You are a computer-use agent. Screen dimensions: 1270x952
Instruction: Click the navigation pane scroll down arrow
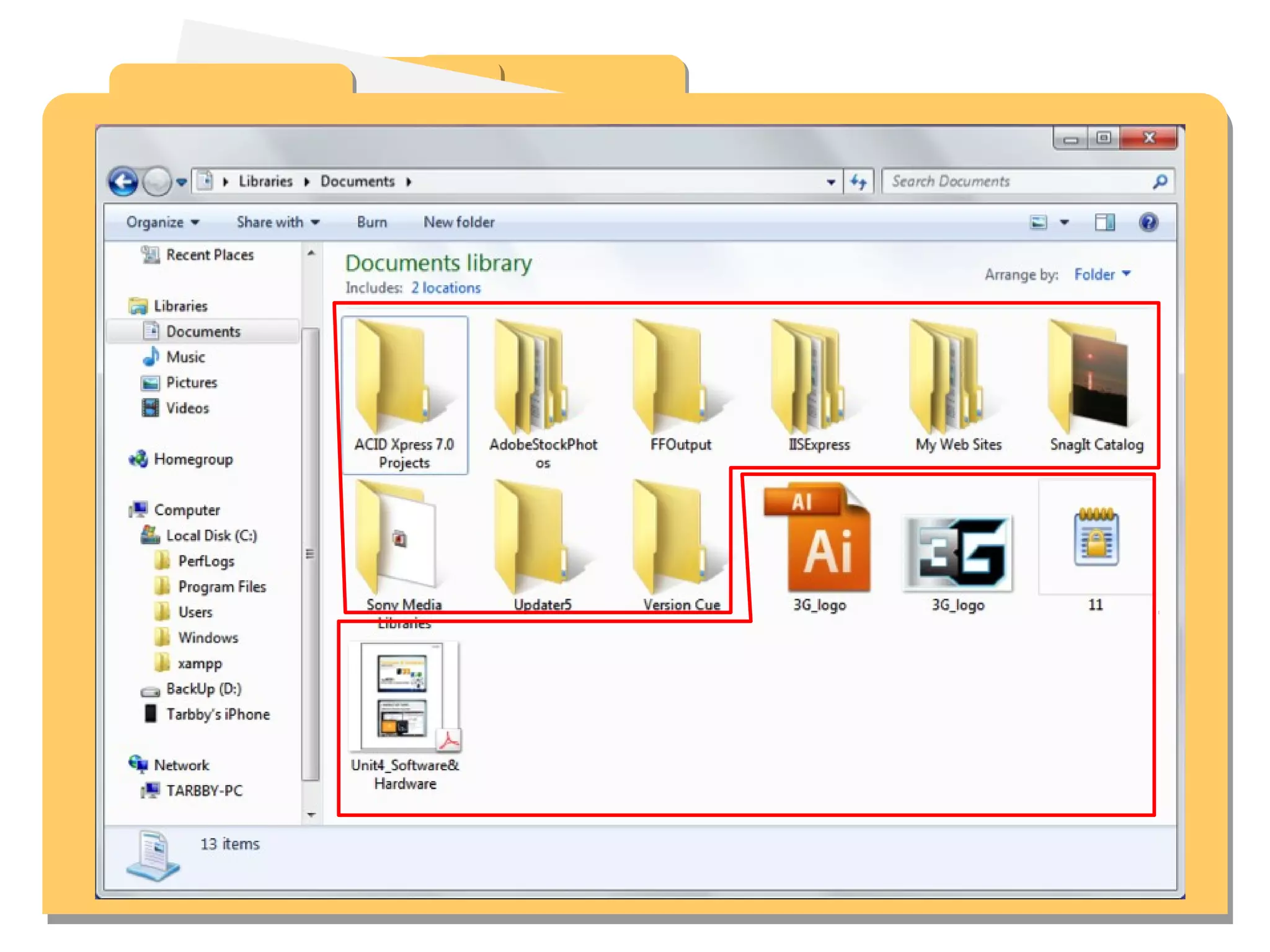pyautogui.click(x=311, y=814)
